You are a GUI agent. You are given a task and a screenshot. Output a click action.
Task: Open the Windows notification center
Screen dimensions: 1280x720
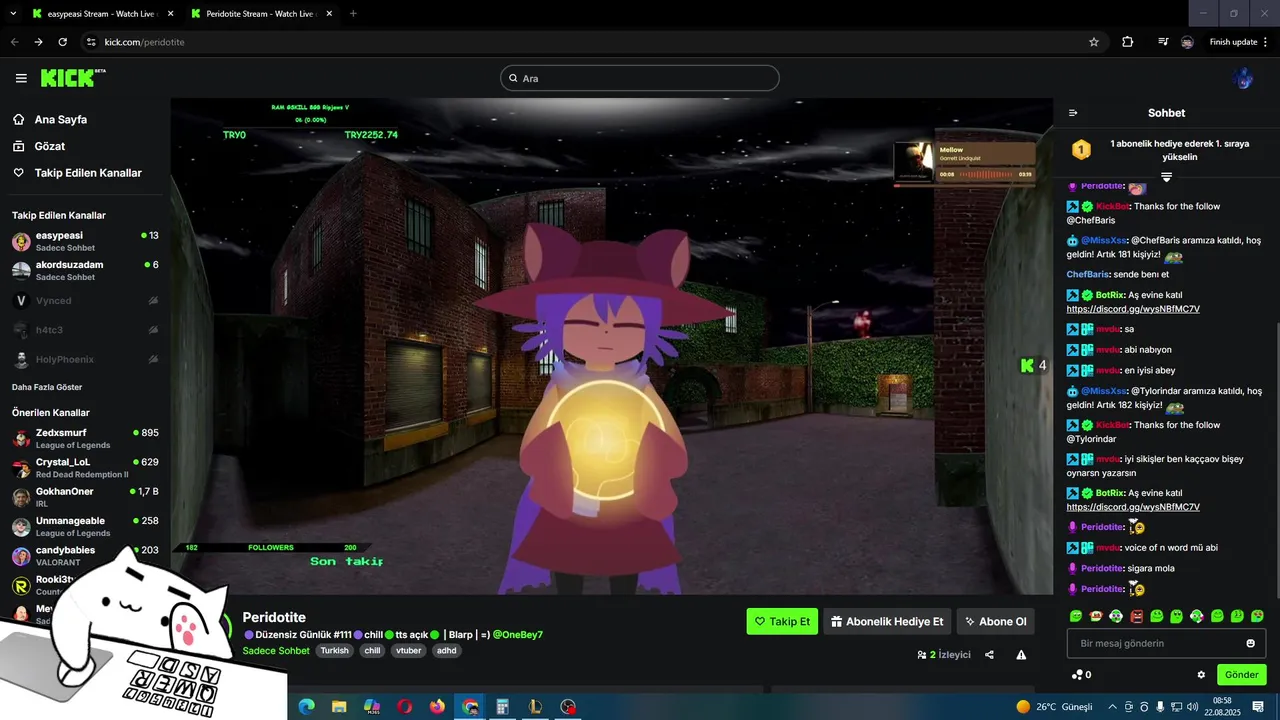[1258, 707]
